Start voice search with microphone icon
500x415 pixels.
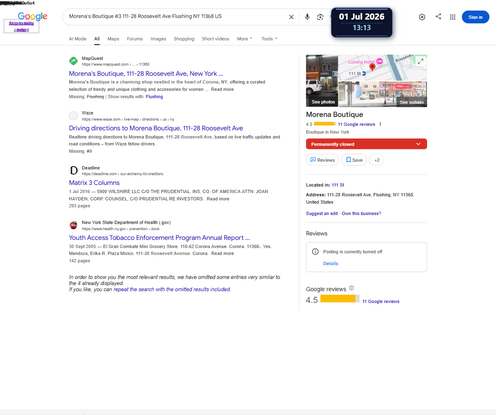tap(307, 17)
